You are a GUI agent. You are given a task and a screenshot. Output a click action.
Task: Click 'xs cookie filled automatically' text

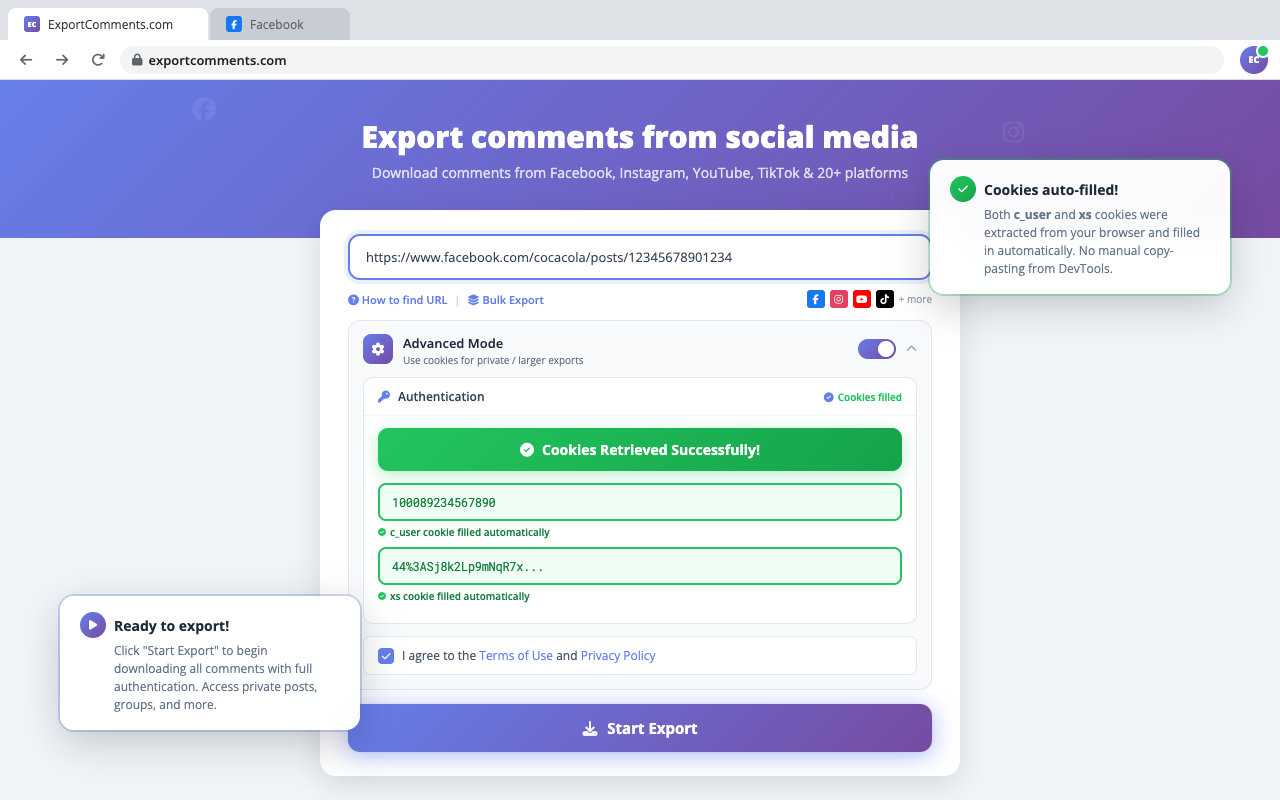point(460,597)
